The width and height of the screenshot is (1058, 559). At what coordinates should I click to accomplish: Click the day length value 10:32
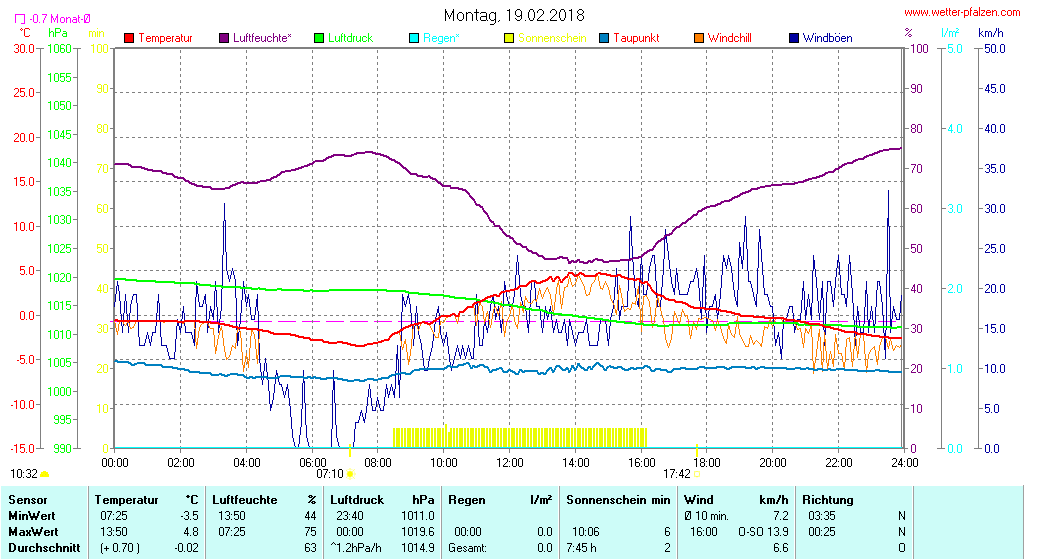tap(24, 474)
